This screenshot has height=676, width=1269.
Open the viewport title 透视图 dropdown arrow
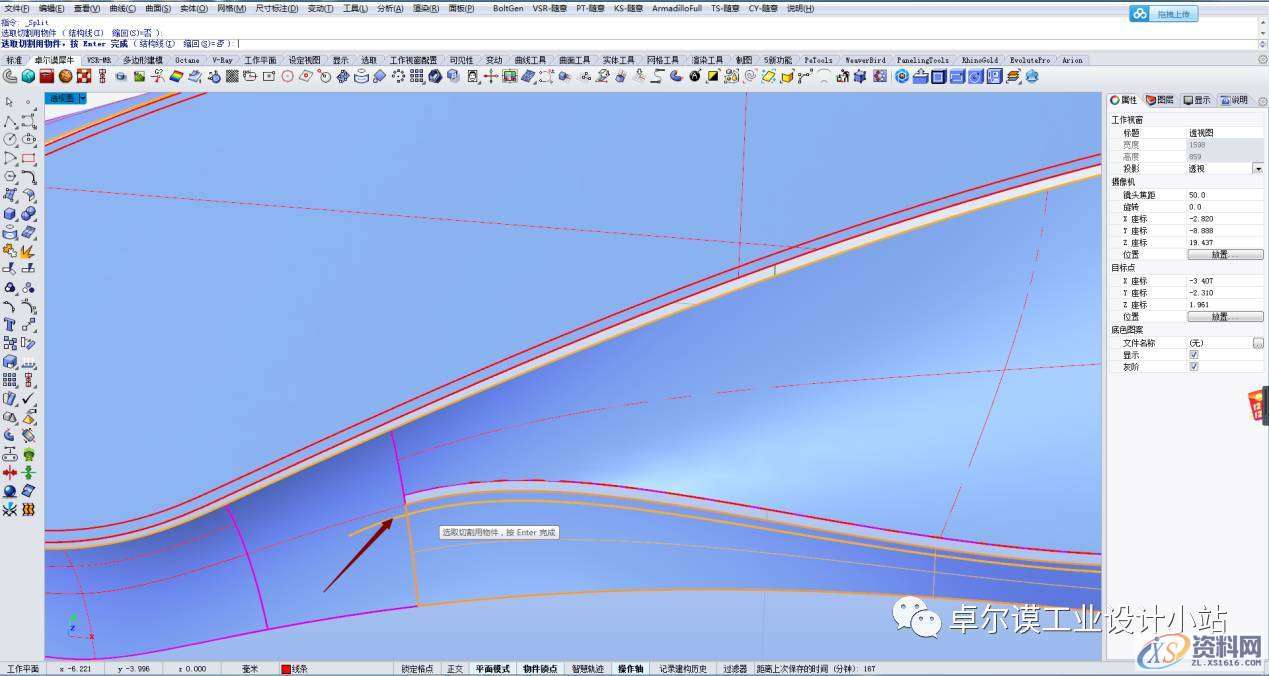click(x=81, y=98)
